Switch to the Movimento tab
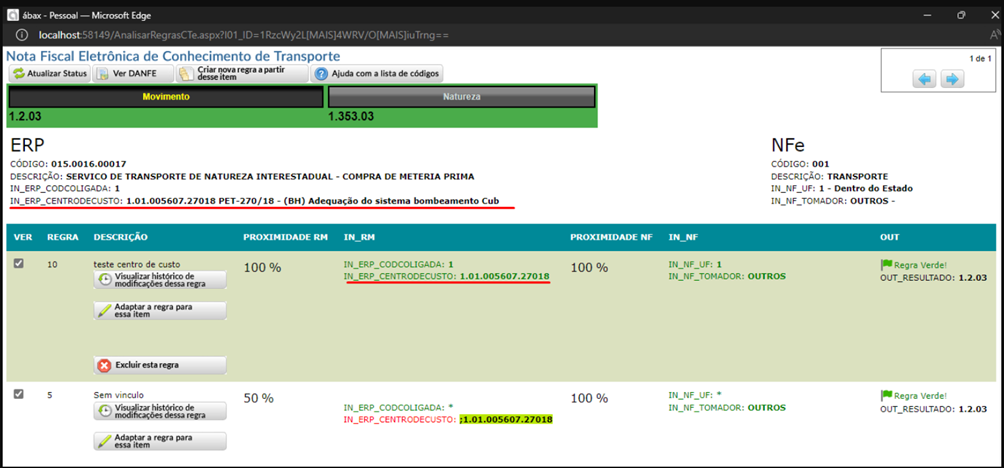This screenshot has height=468, width=1004. coord(166,97)
